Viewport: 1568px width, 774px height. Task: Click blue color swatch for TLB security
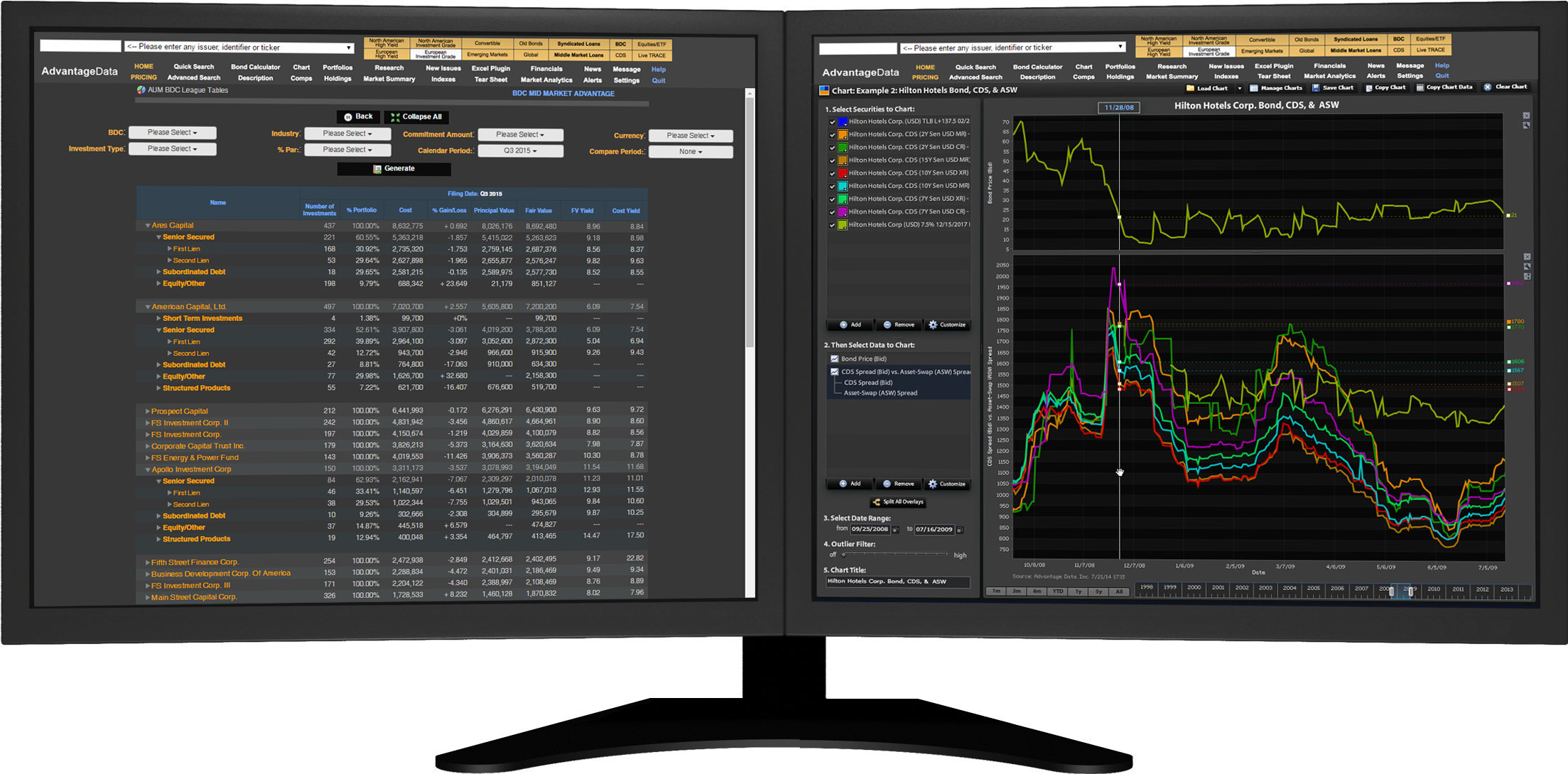click(843, 121)
